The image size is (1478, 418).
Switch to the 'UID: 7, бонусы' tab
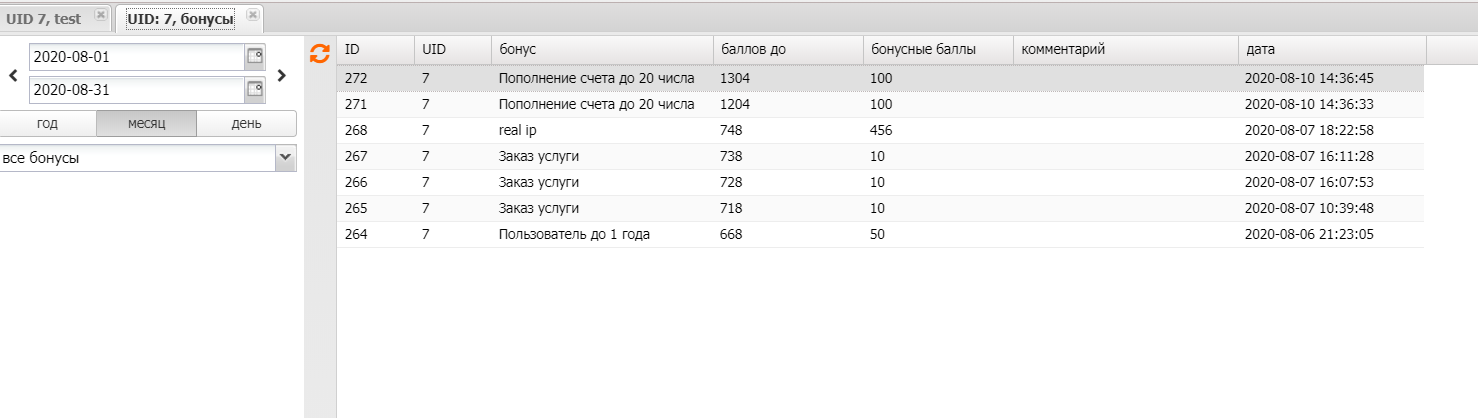tap(180, 18)
